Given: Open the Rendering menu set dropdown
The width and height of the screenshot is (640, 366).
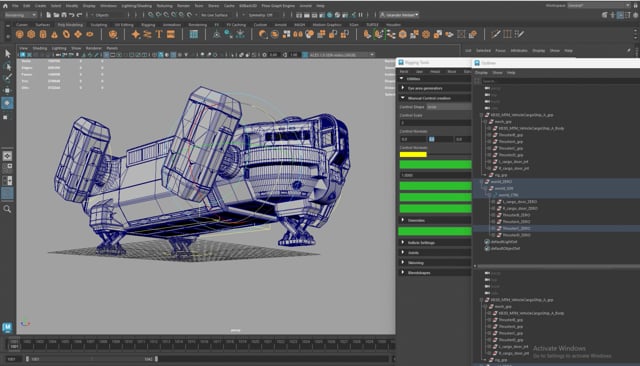Looking at the screenshot, I should click(x=20, y=15).
